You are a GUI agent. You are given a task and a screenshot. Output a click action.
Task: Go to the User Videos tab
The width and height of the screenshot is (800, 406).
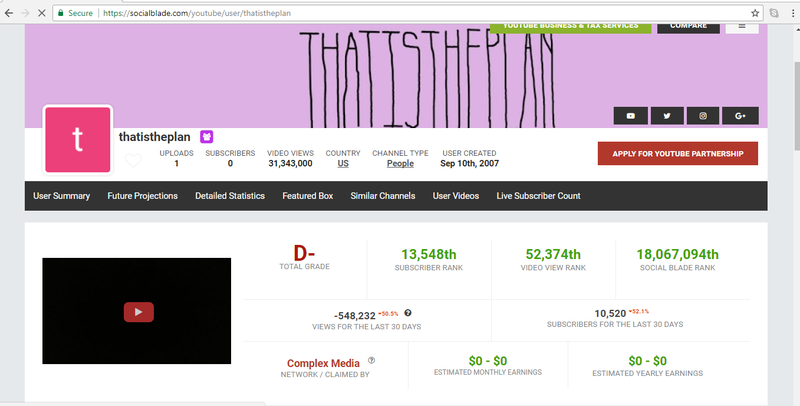(456, 196)
